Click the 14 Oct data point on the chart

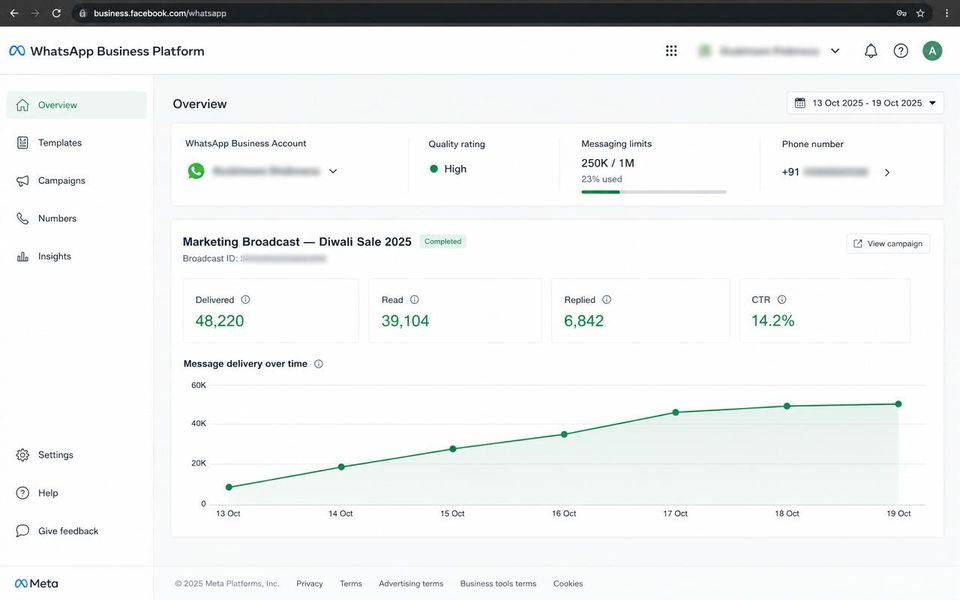pyautogui.click(x=341, y=467)
